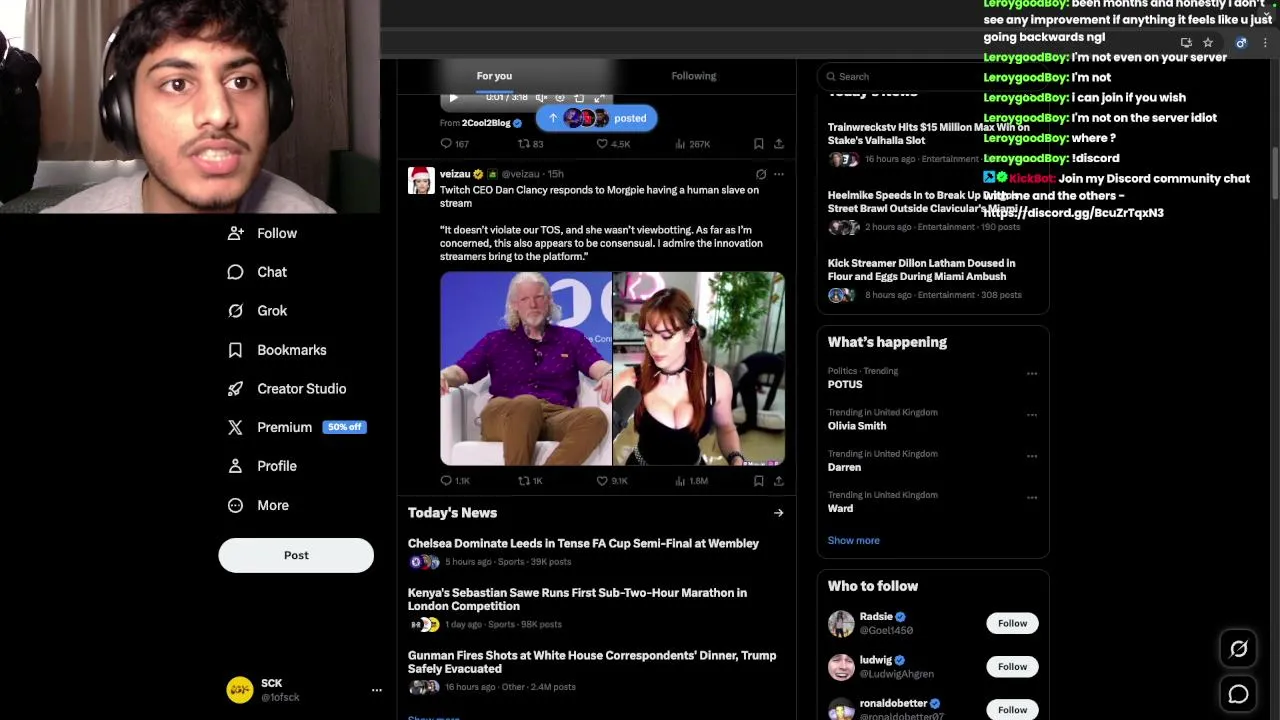Repost the post with 83 reposts
This screenshot has width=1280, height=720.
click(530, 144)
